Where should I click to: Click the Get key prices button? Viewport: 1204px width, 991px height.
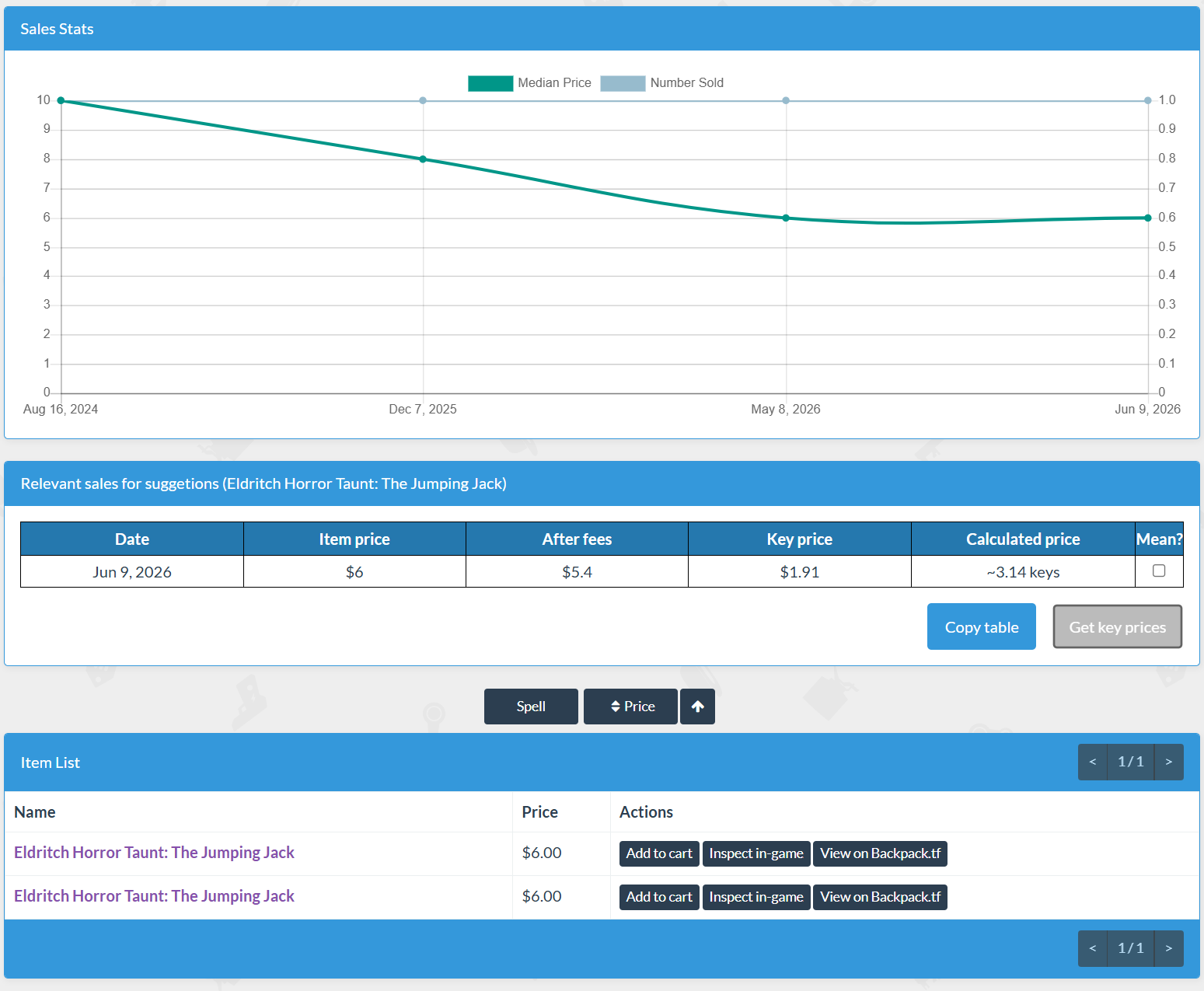[x=1118, y=626]
